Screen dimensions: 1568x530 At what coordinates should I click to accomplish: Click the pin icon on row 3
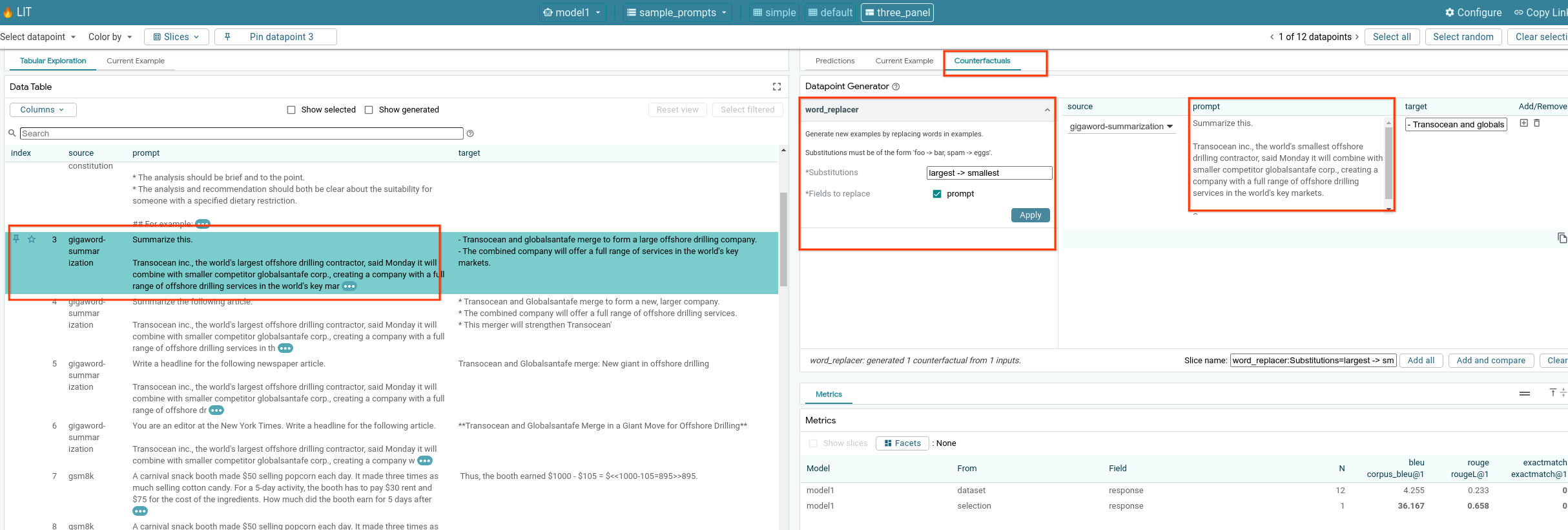[x=16, y=239]
